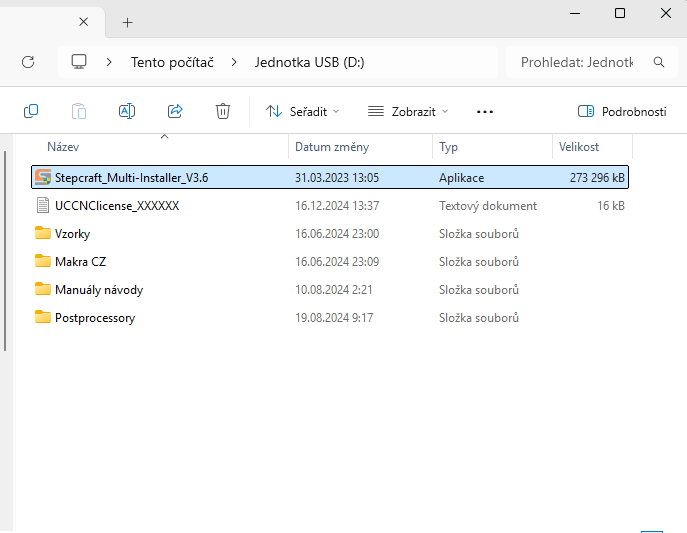
Task: Click the computer monitor icon in address bar
Action: (x=79, y=62)
